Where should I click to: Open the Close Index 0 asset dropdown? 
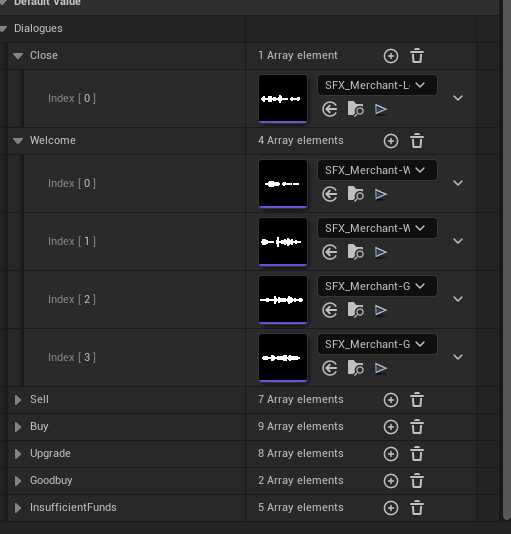pyautogui.click(x=377, y=85)
